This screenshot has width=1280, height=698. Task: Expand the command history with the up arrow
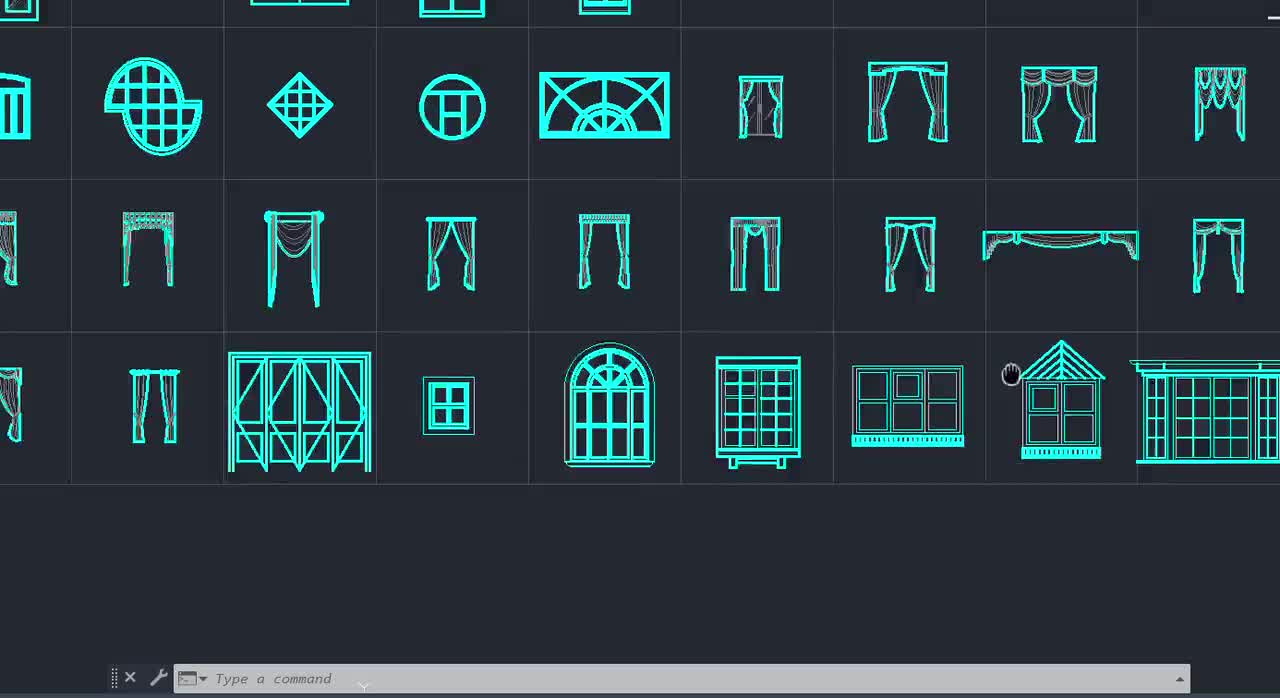[x=1180, y=679]
